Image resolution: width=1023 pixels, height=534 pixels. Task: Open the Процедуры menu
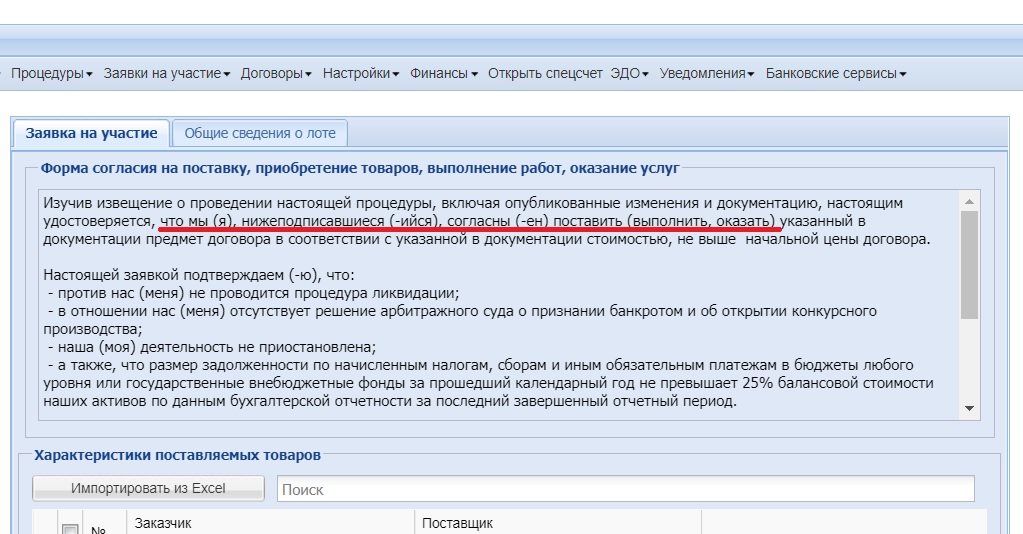[51, 73]
